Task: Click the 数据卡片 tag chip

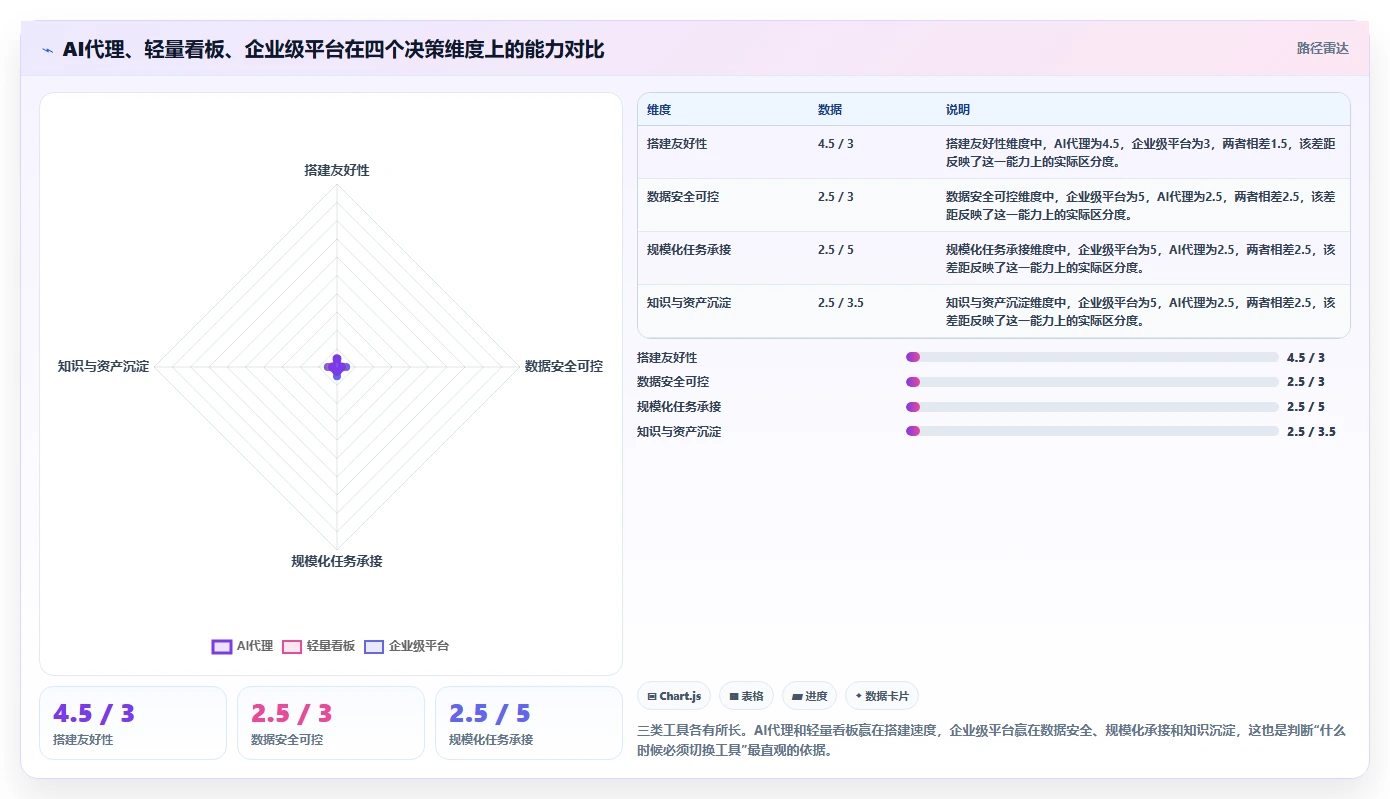Action: click(x=881, y=696)
